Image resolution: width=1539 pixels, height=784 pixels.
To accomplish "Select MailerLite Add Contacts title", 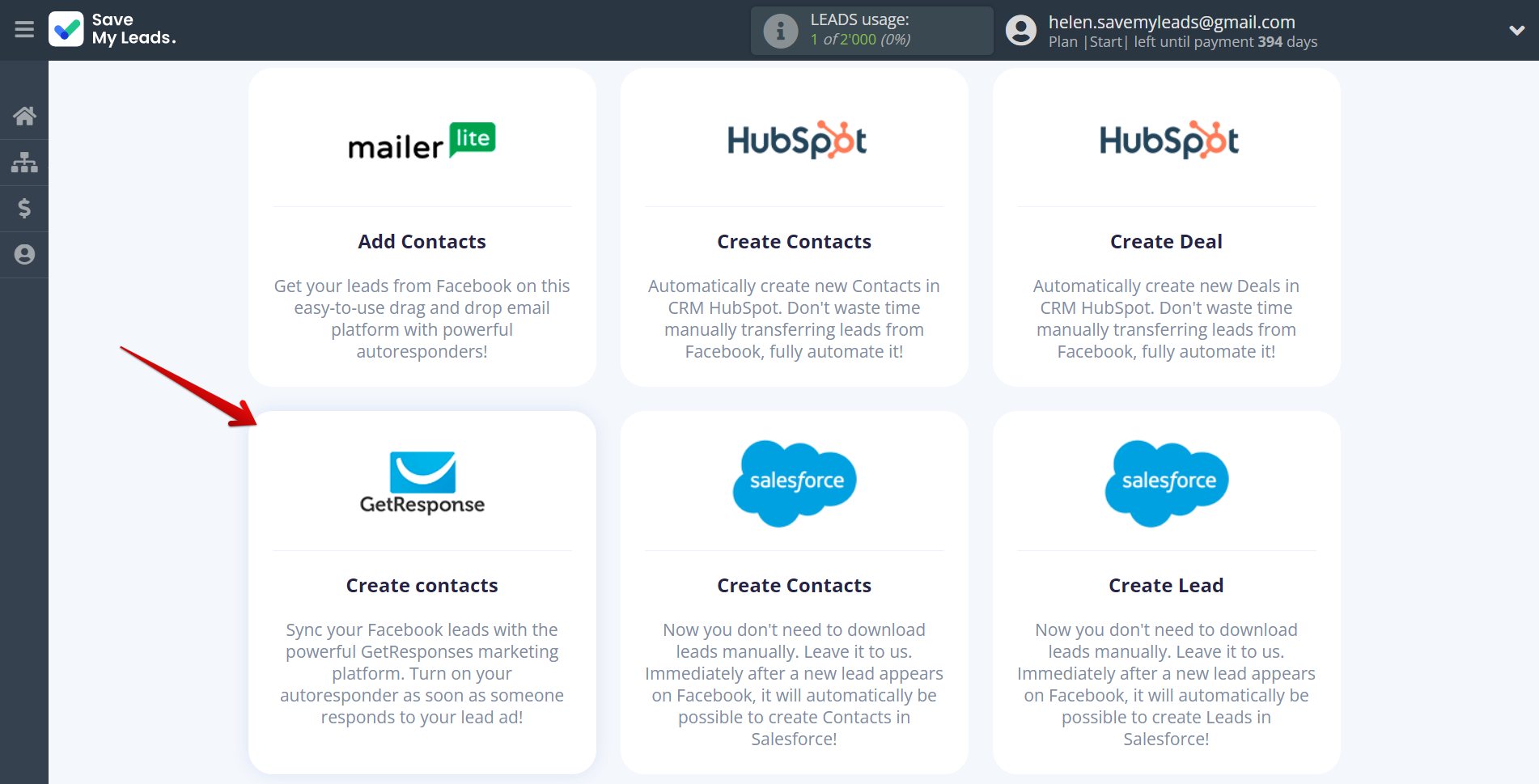I will point(422,242).
